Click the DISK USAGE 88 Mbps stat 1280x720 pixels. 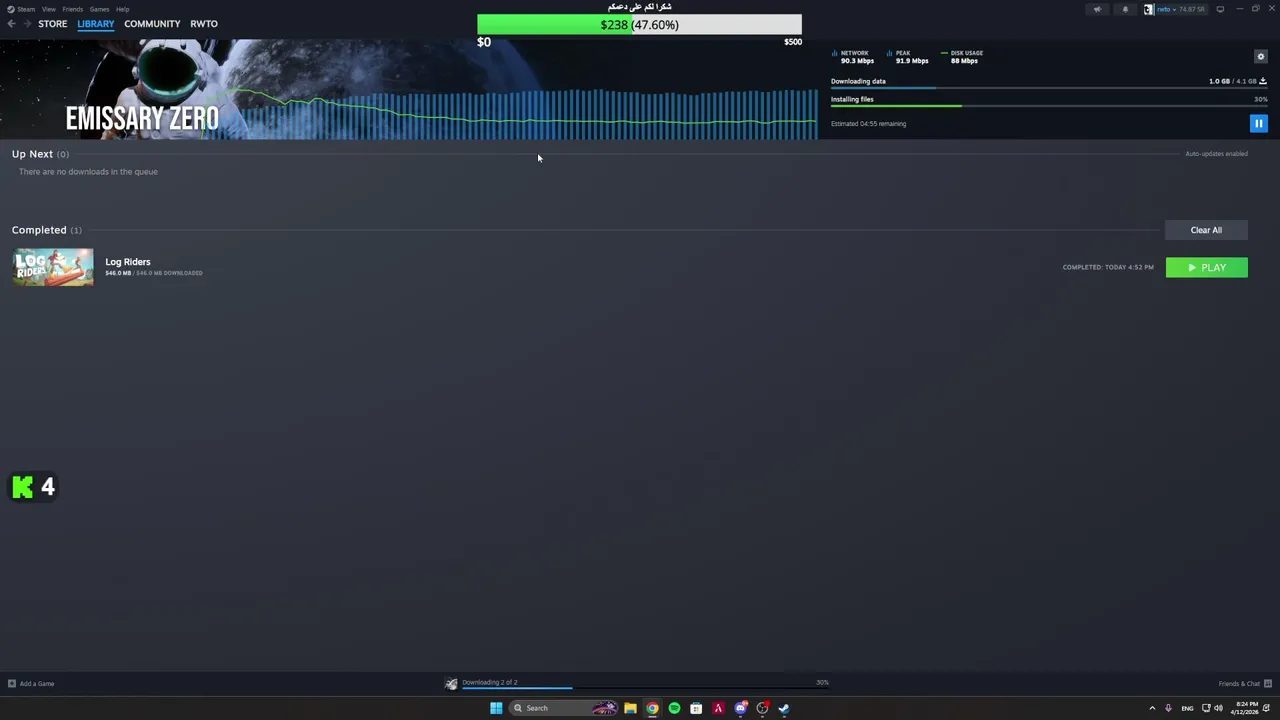click(962, 57)
